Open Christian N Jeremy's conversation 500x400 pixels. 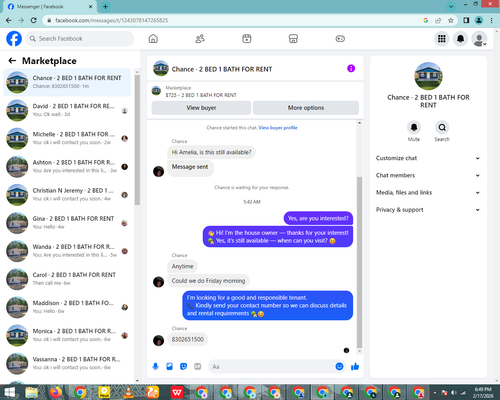(x=67, y=195)
